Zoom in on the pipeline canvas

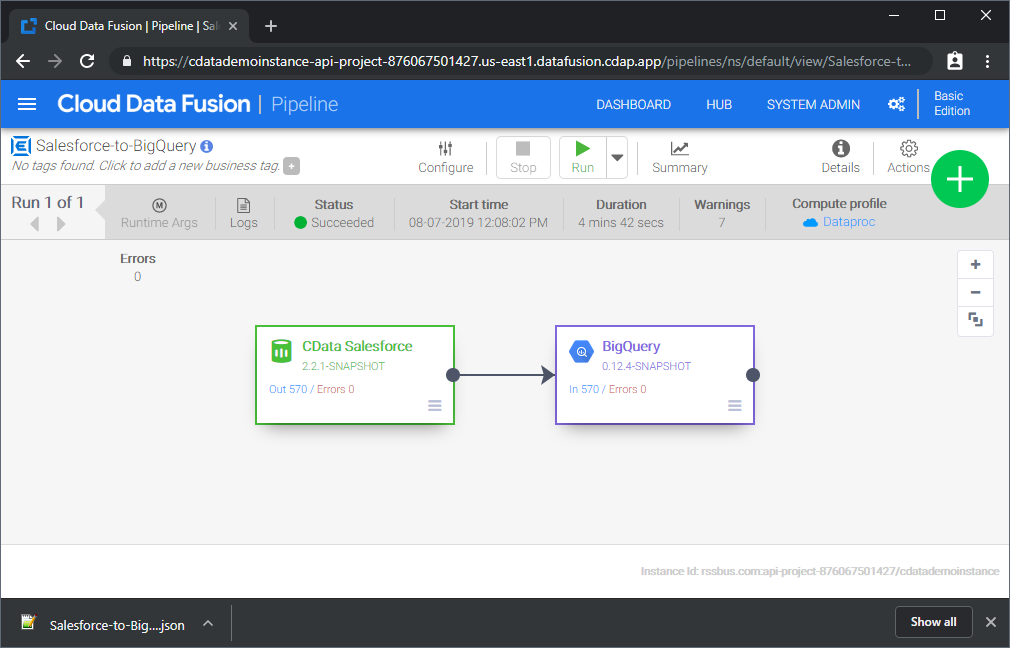click(975, 265)
